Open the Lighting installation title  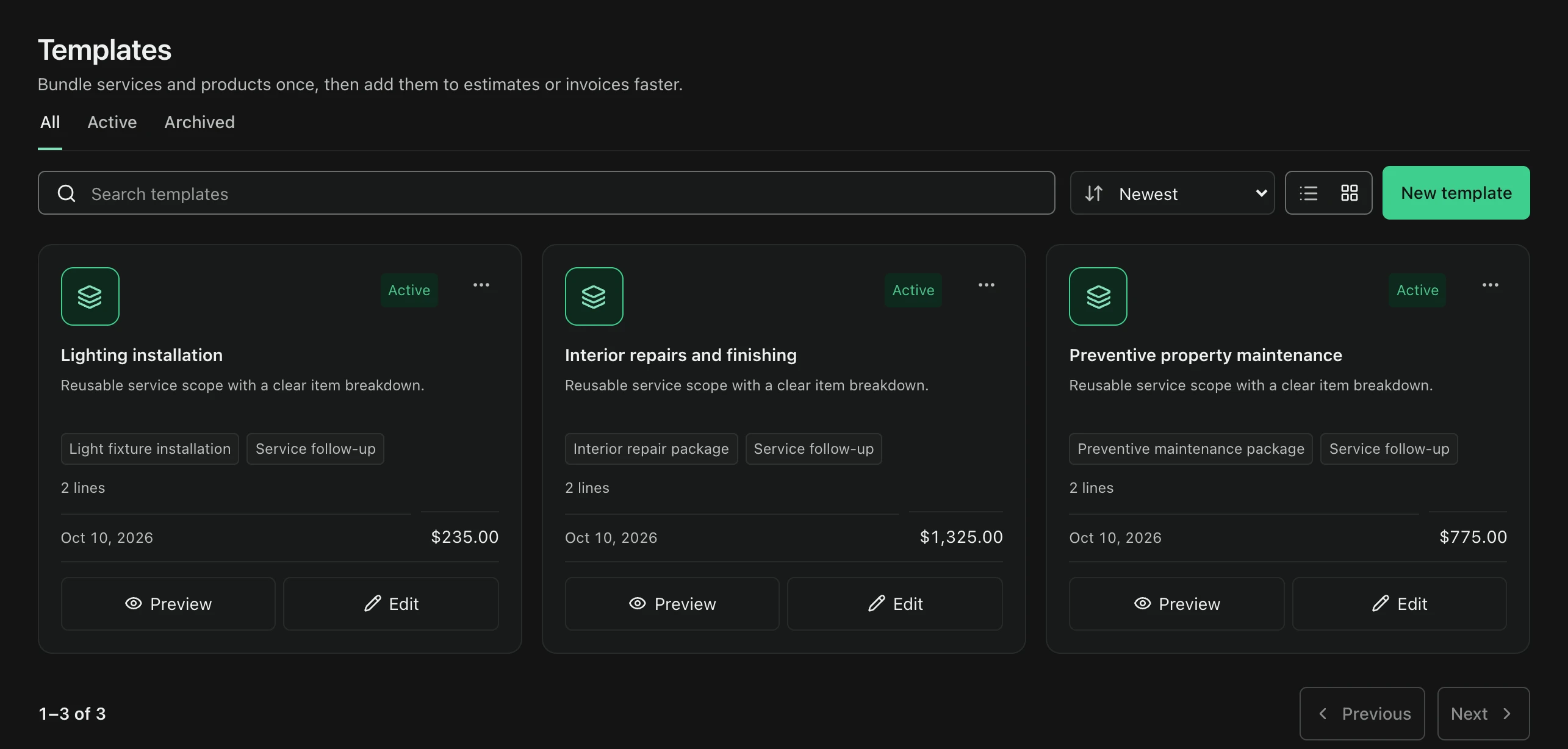[142, 355]
